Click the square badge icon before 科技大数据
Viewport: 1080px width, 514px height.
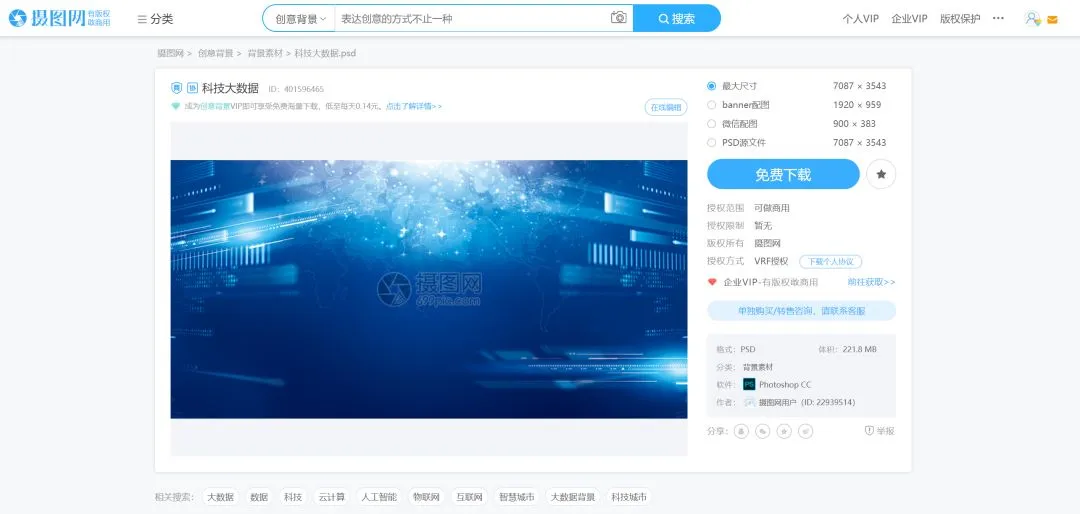(x=192, y=88)
